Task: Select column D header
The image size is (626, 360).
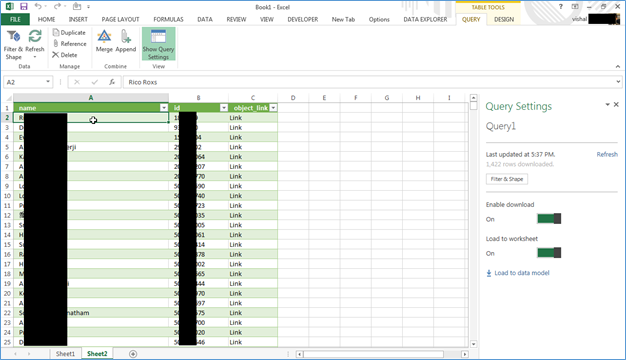Action: coord(293,98)
